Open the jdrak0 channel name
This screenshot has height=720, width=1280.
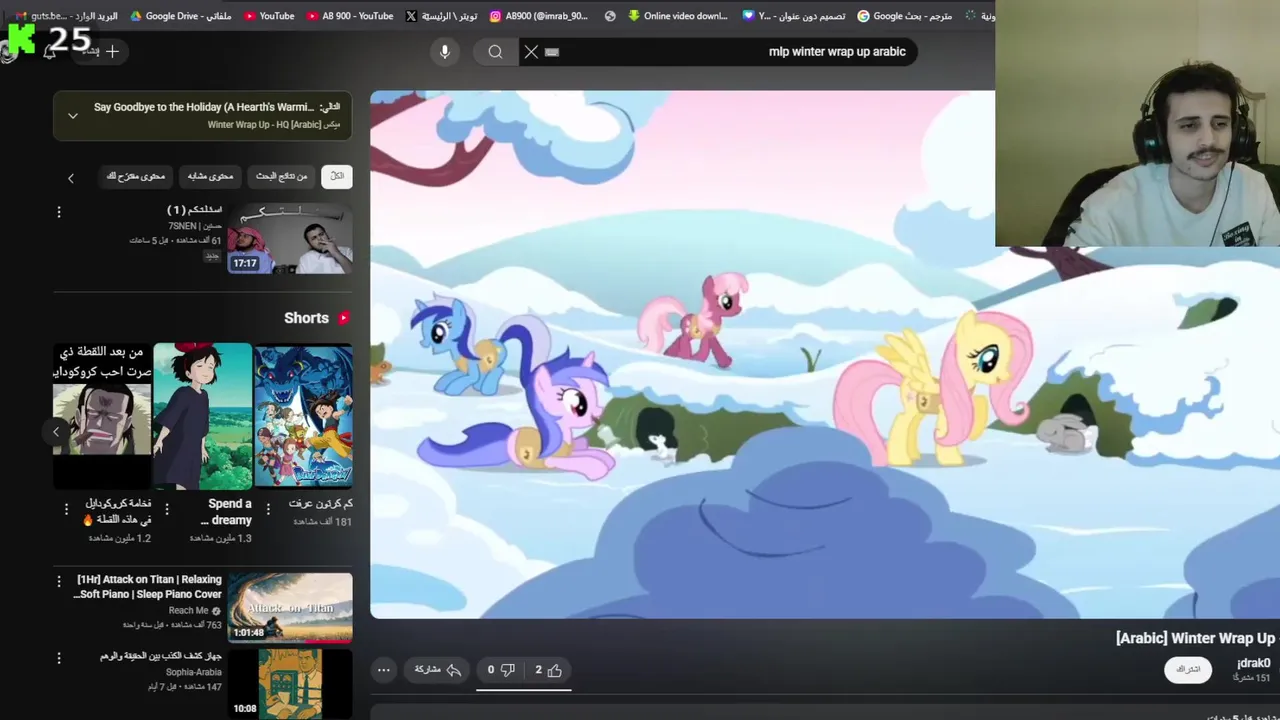click(1253, 663)
